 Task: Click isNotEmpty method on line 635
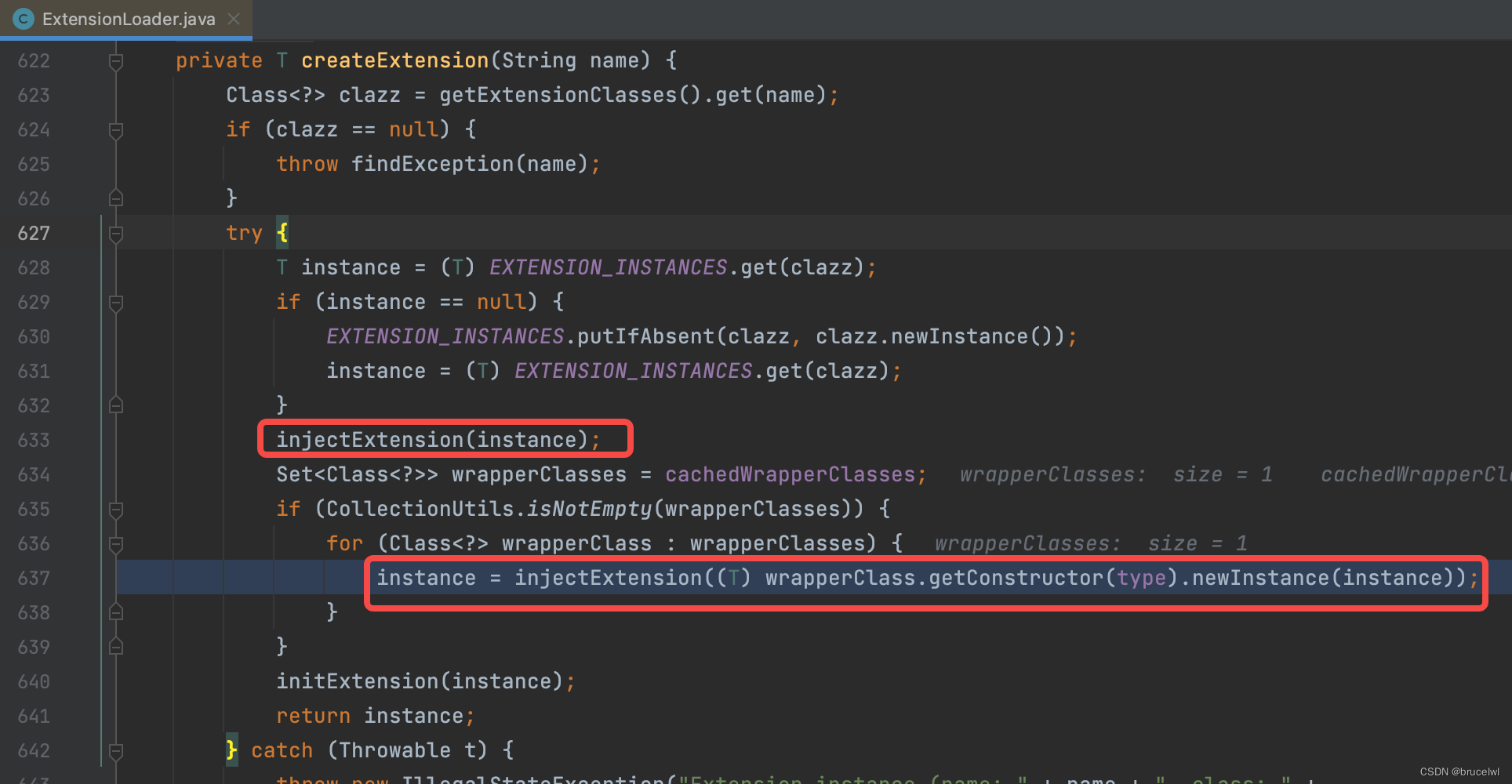pos(590,509)
